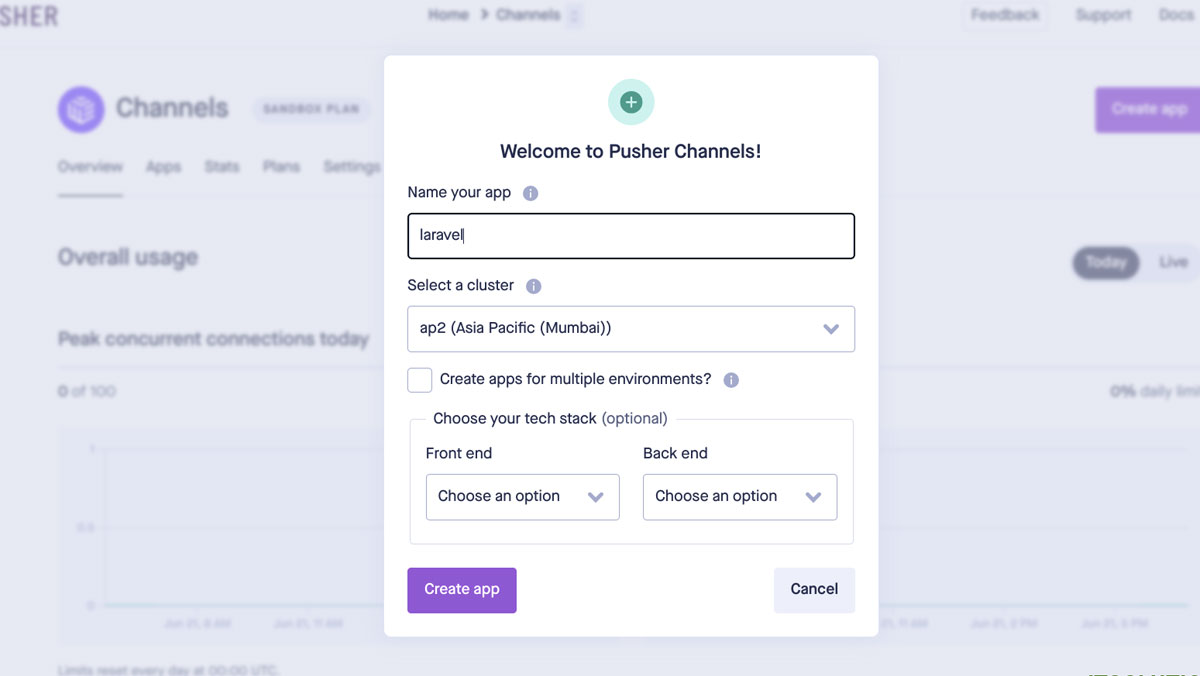Open the Stats tab

[x=222, y=167]
